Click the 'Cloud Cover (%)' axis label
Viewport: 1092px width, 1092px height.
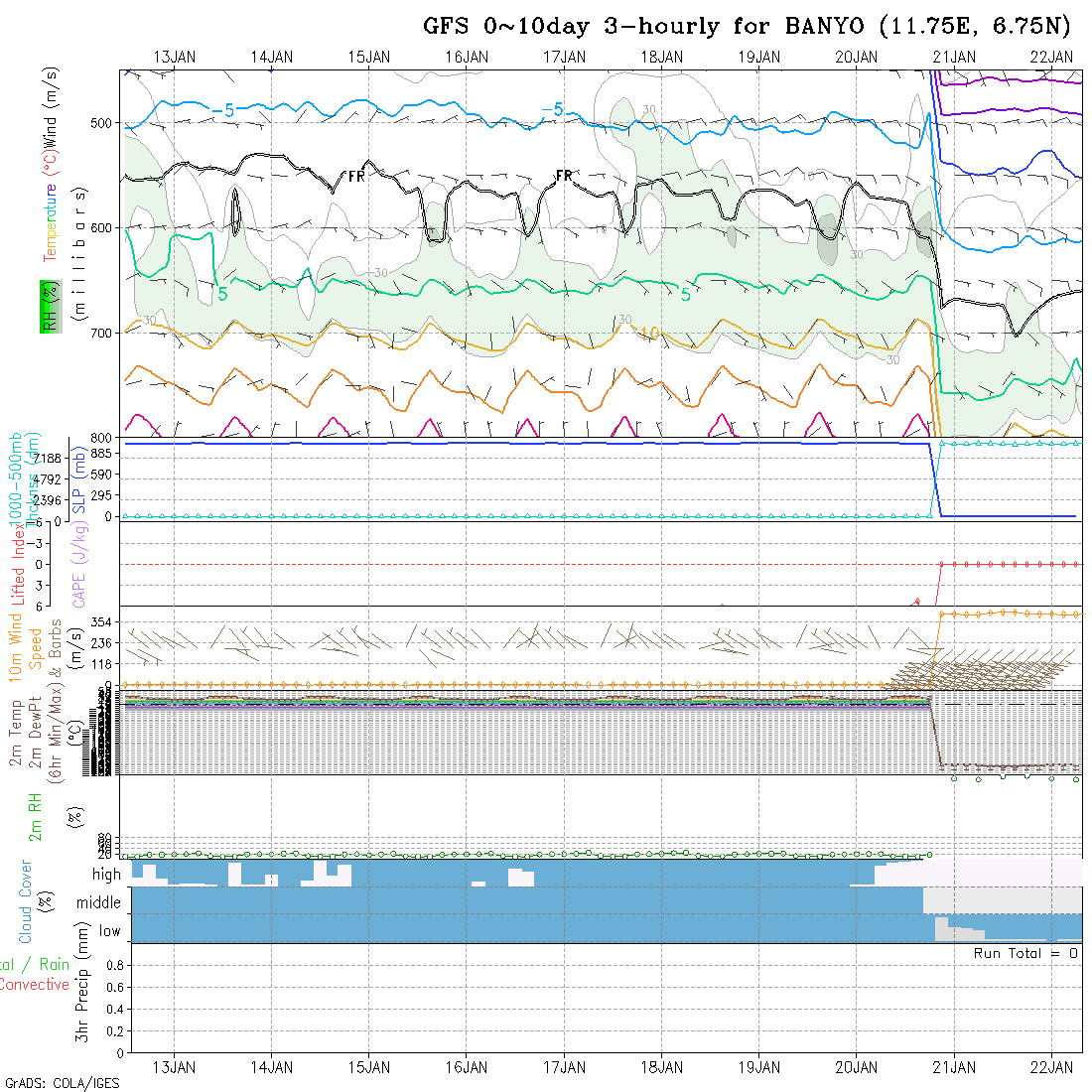pos(35,901)
